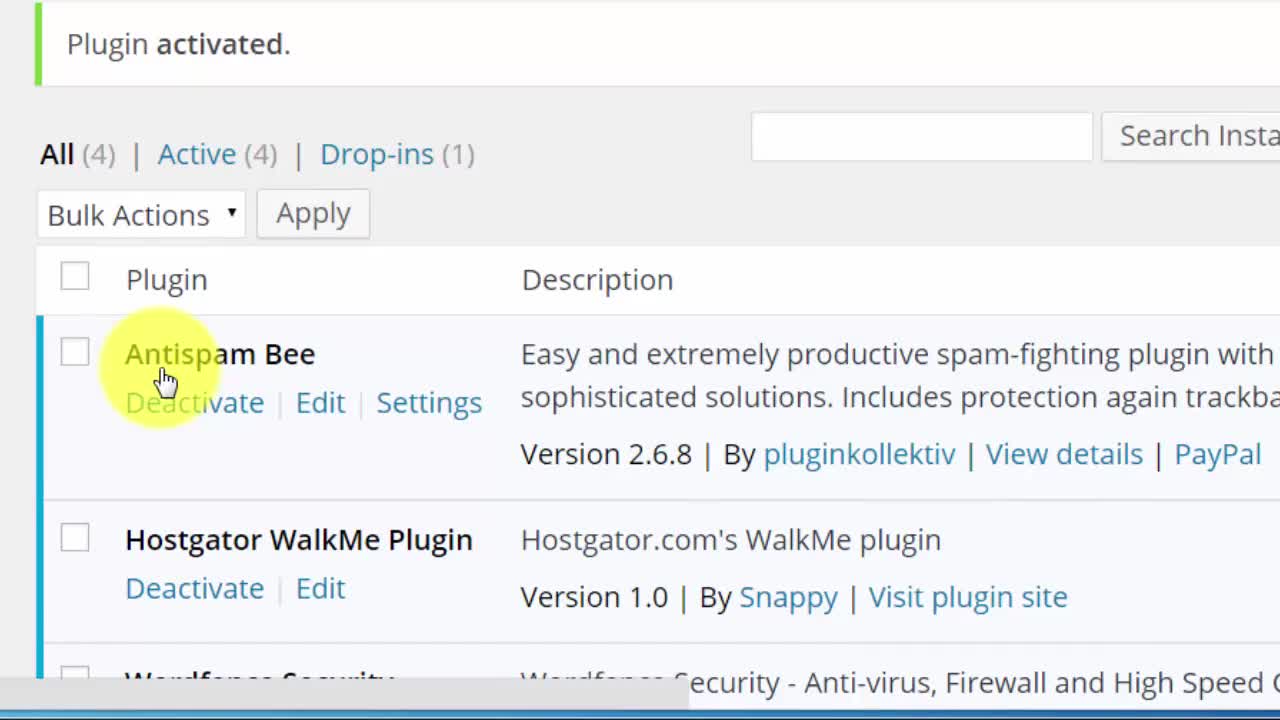Check the Hostgator WalkMe Plugin checkbox
Screen dimensions: 1280x720
coord(75,538)
